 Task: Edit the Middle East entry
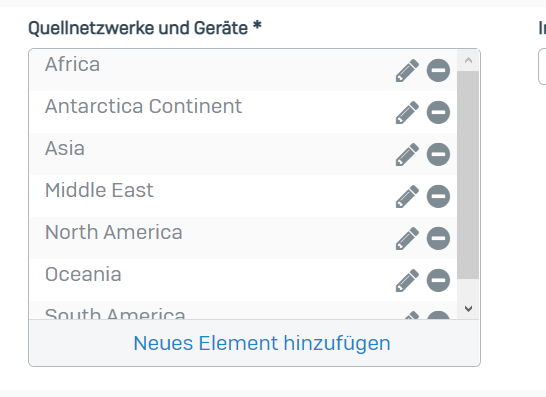point(407,196)
